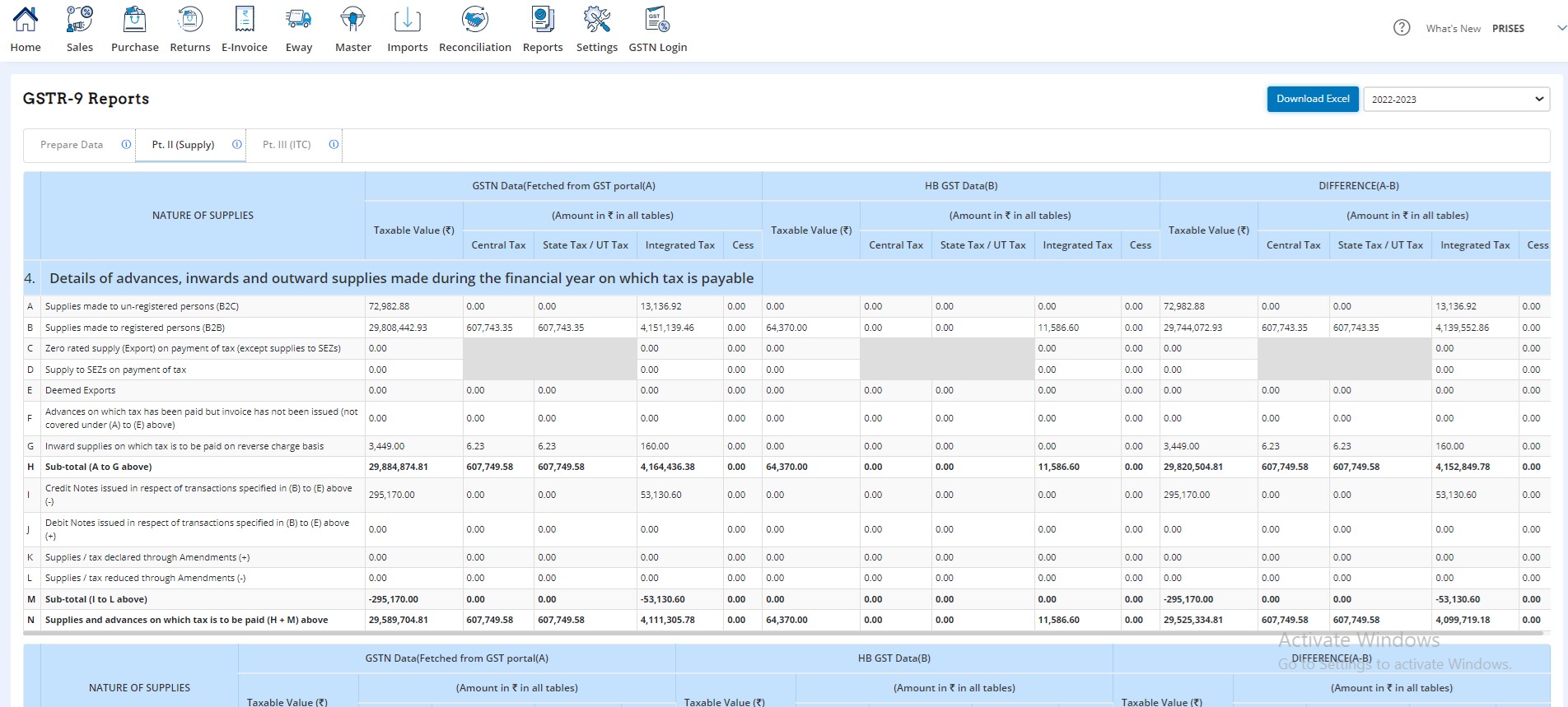Click the help question mark icon
Image resolution: width=1568 pixels, height=707 pixels.
[1402, 28]
